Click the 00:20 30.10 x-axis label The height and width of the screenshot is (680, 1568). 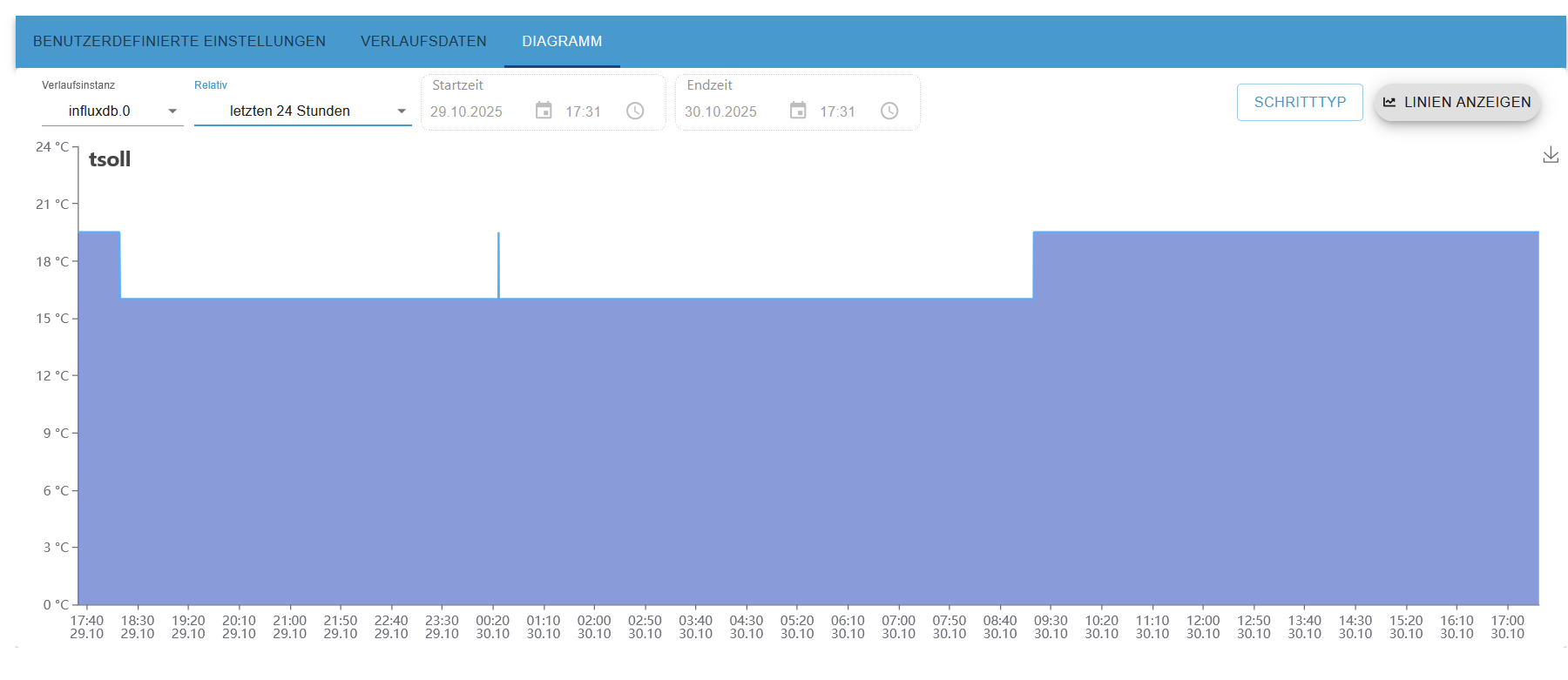tap(493, 627)
